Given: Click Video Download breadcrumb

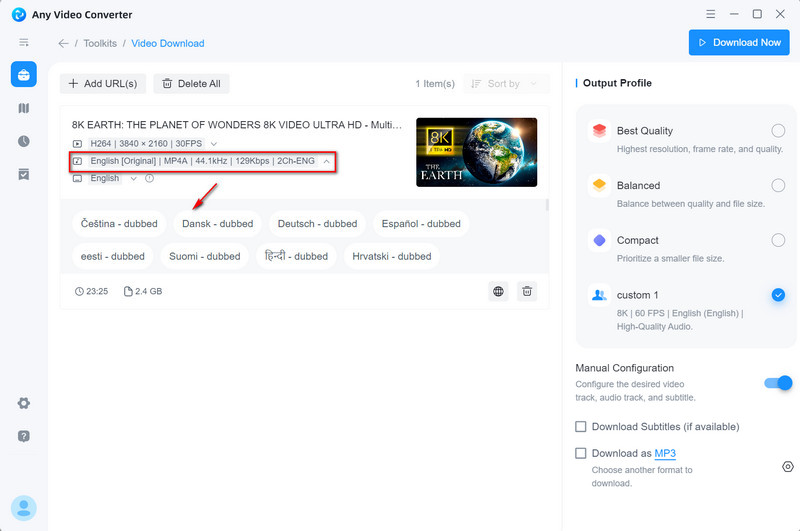Looking at the screenshot, I should [168, 43].
